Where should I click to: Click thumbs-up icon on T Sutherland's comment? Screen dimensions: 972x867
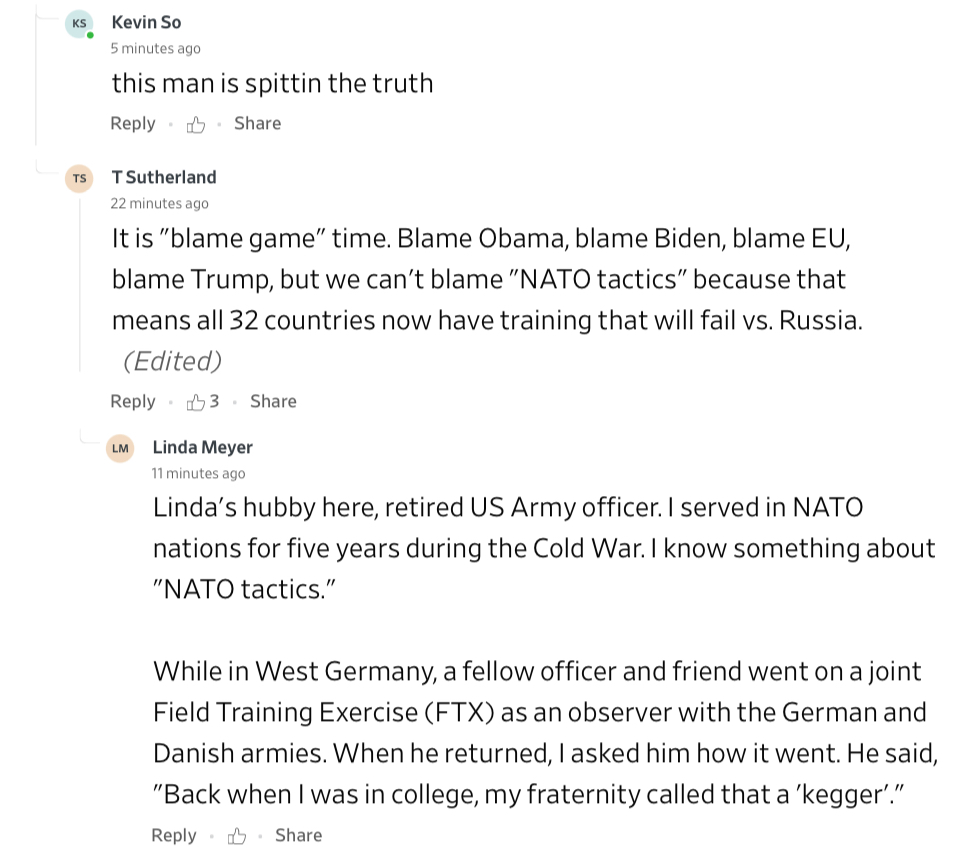click(x=197, y=402)
